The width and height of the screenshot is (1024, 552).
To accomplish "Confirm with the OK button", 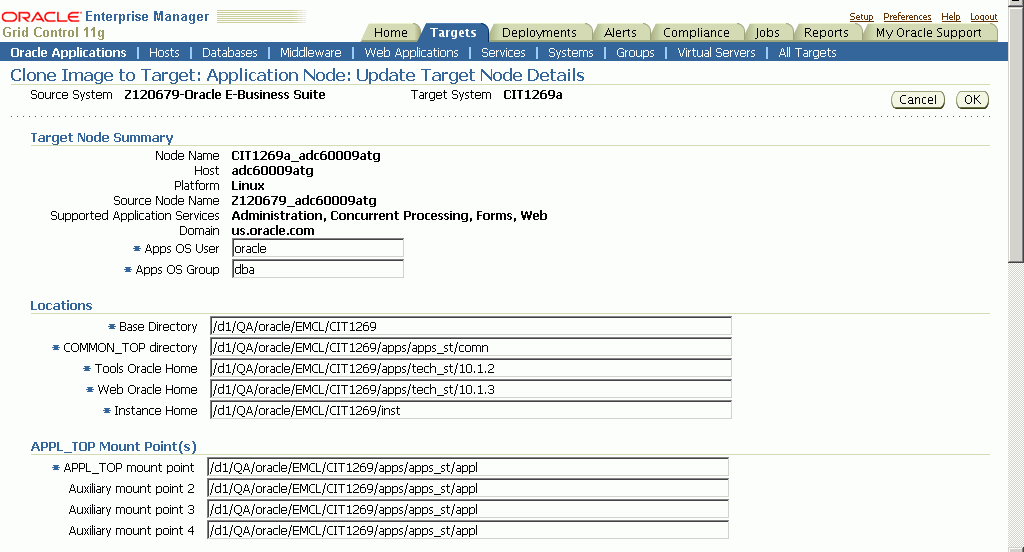I will coord(972,99).
